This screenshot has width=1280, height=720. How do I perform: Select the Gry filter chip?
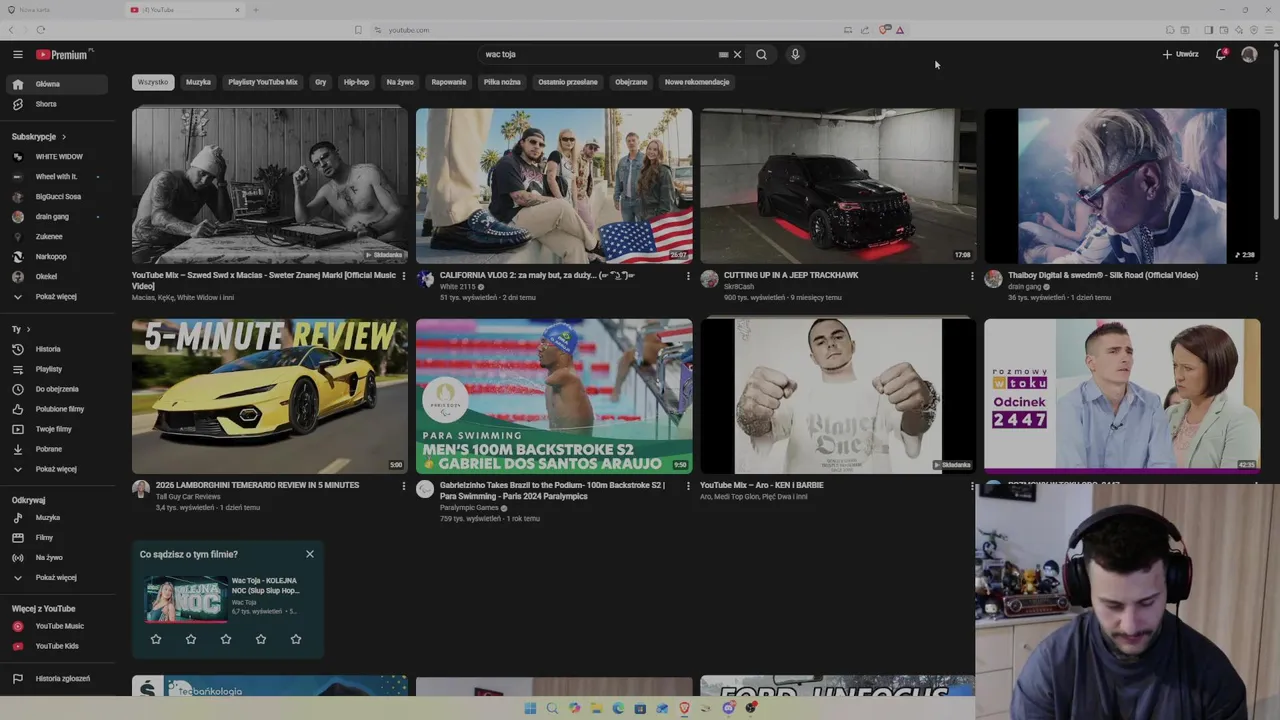tap(321, 82)
